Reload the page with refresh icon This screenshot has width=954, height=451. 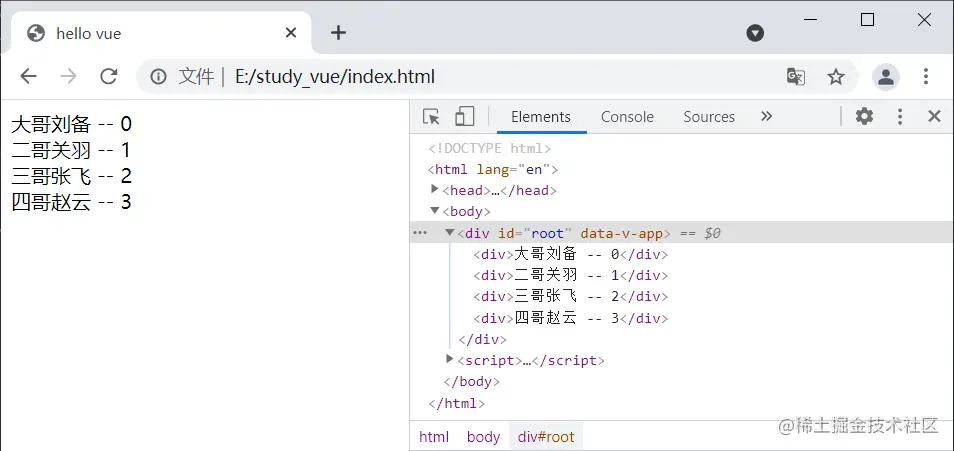coord(109,76)
